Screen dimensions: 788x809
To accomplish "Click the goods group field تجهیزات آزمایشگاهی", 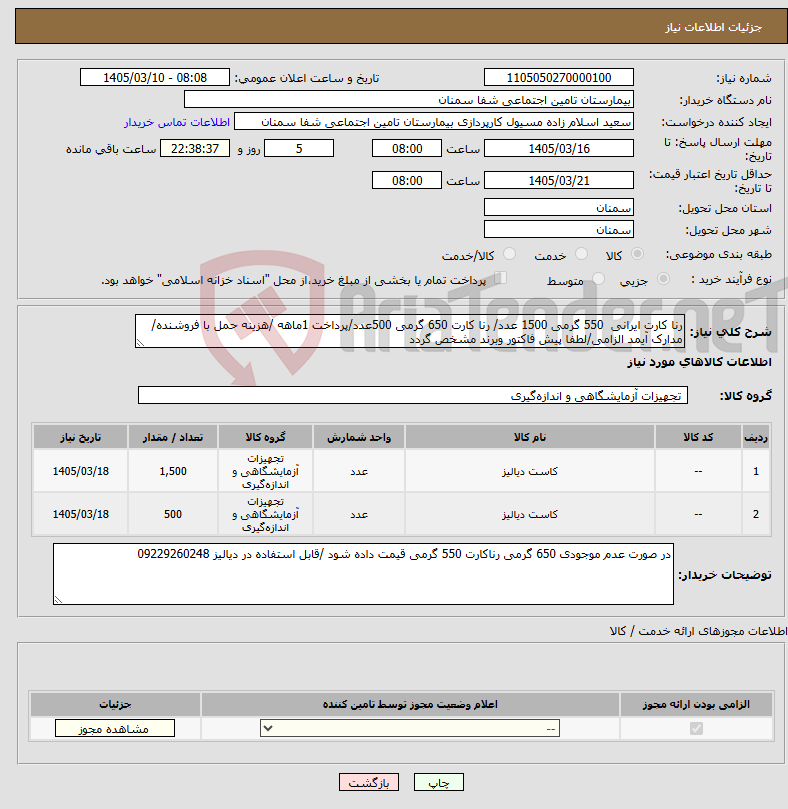I will pyautogui.click(x=413, y=395).
